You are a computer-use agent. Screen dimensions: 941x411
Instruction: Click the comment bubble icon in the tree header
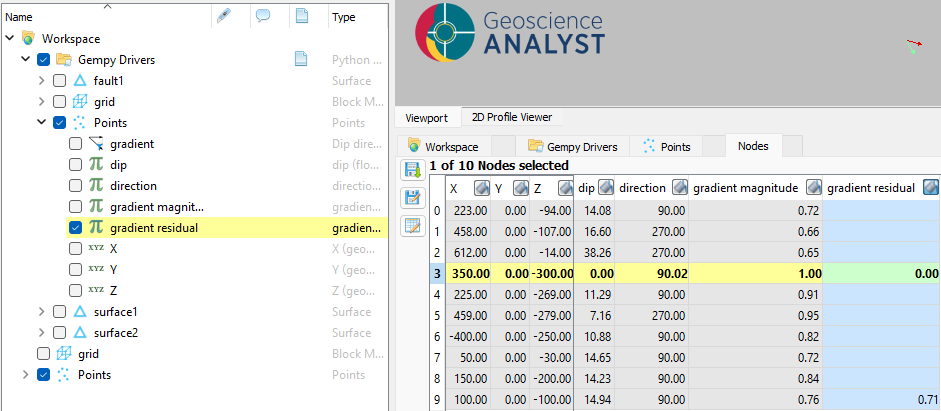tap(263, 16)
